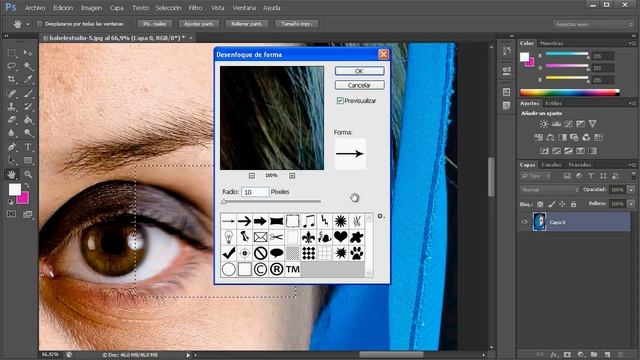Open the workspace selector dropdown
Viewport: 640px width, 360px height.
pos(593,24)
